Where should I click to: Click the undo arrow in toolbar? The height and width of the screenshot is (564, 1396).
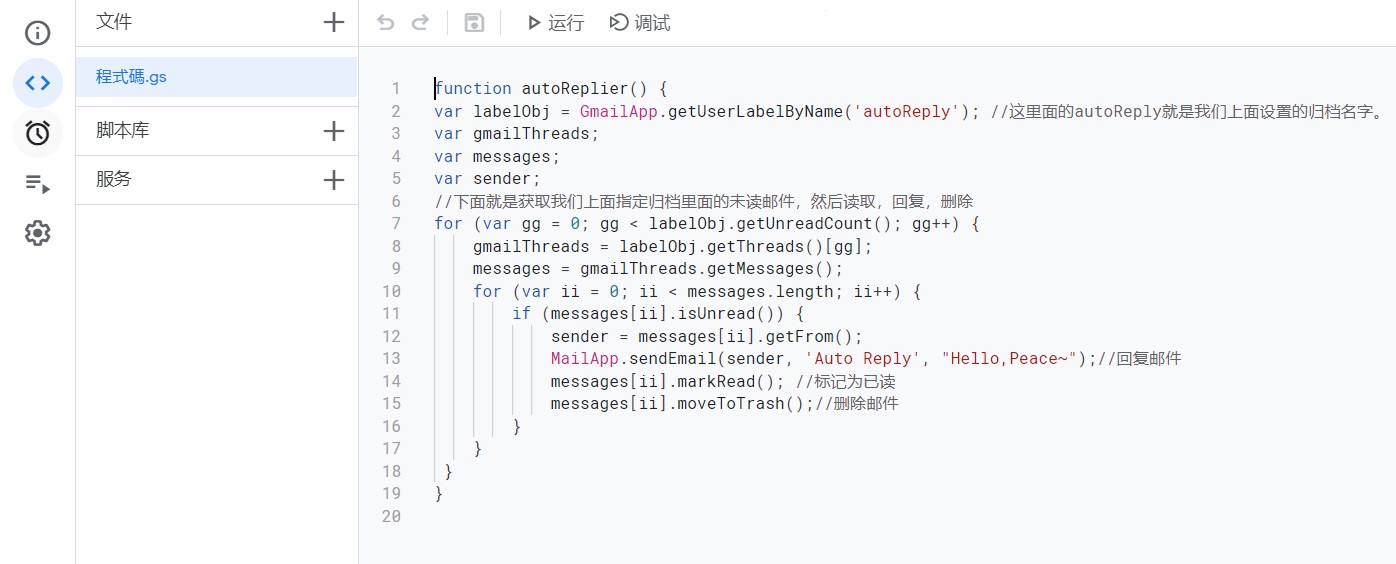[385, 23]
